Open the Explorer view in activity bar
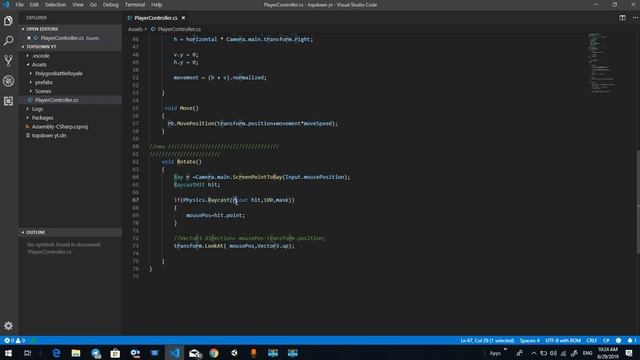The width and height of the screenshot is (640, 360). 9,21
